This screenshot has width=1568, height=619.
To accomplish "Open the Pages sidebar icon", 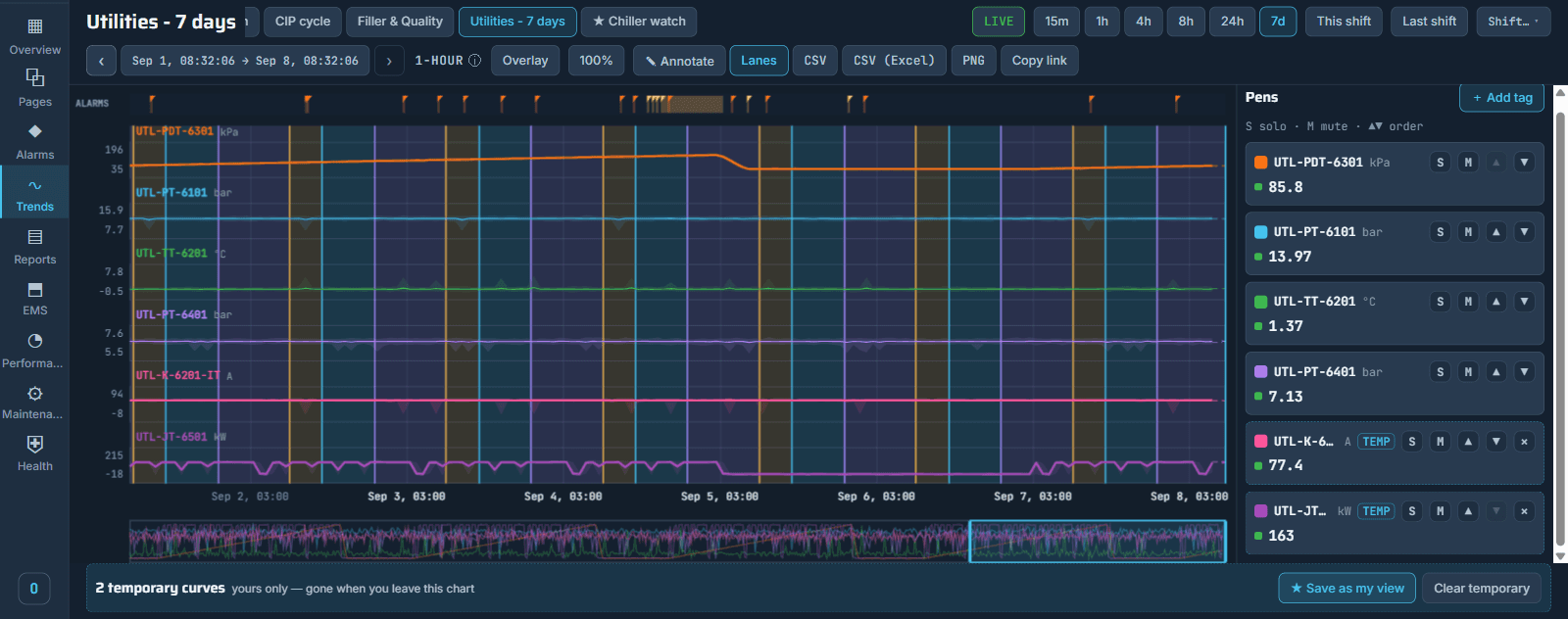I will click(x=34, y=88).
